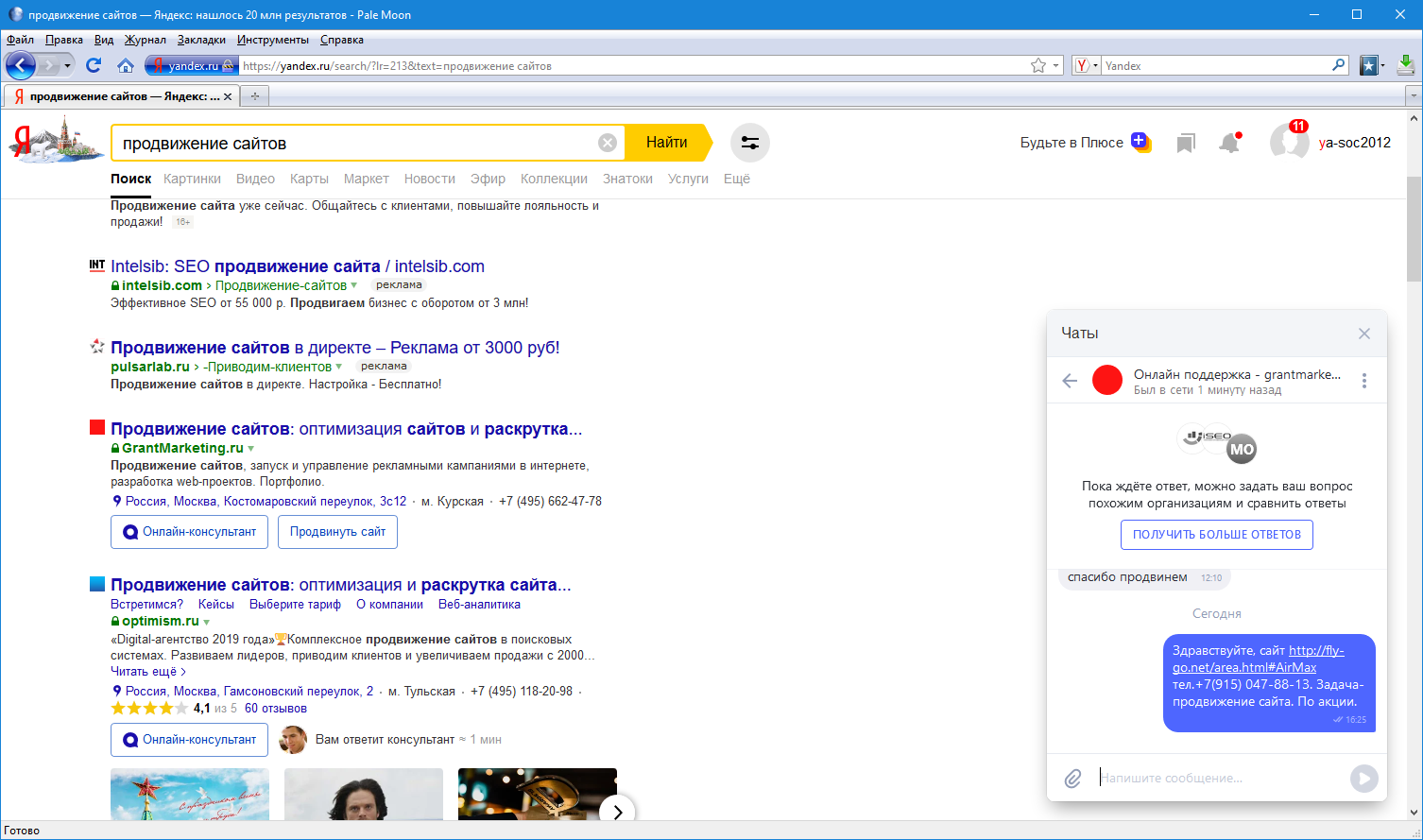The width and height of the screenshot is (1423, 840).
Task: Open the list all tabs dropdown
Action: tap(1414, 96)
